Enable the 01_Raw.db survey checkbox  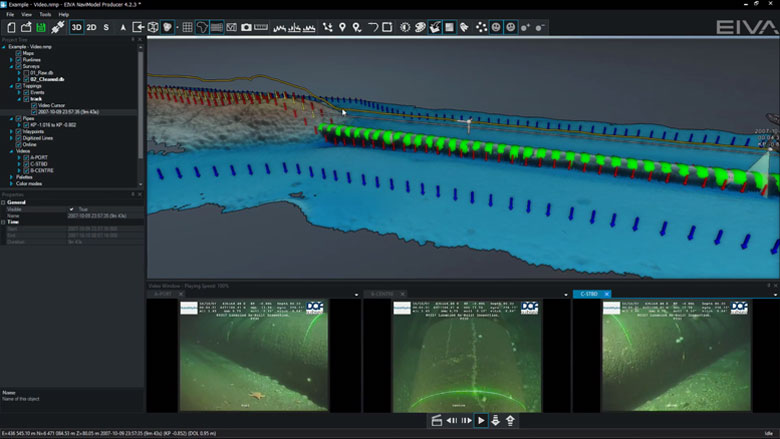25,73
